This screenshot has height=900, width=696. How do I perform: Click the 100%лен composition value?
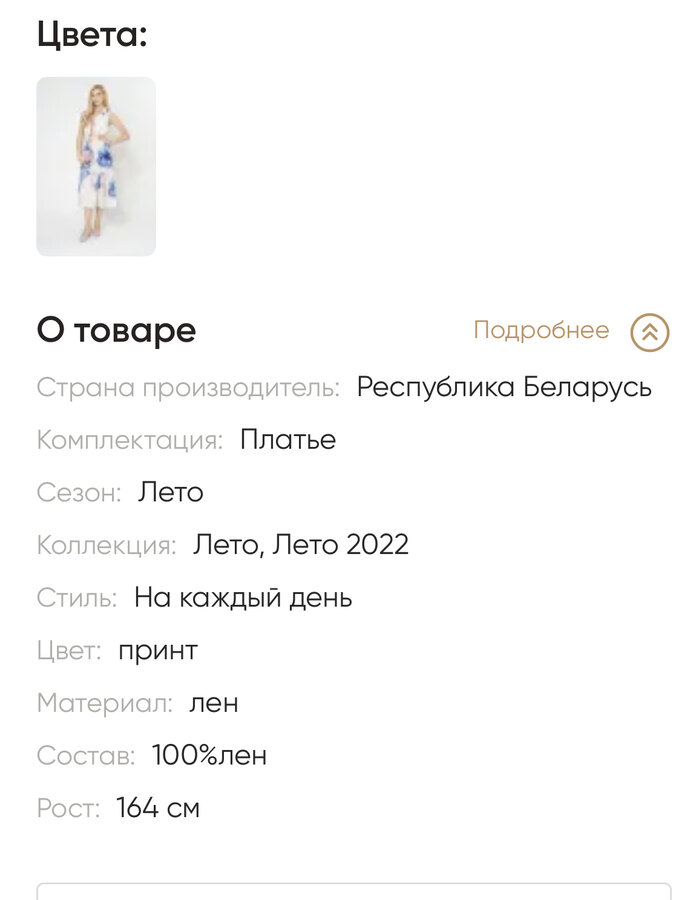tap(209, 755)
